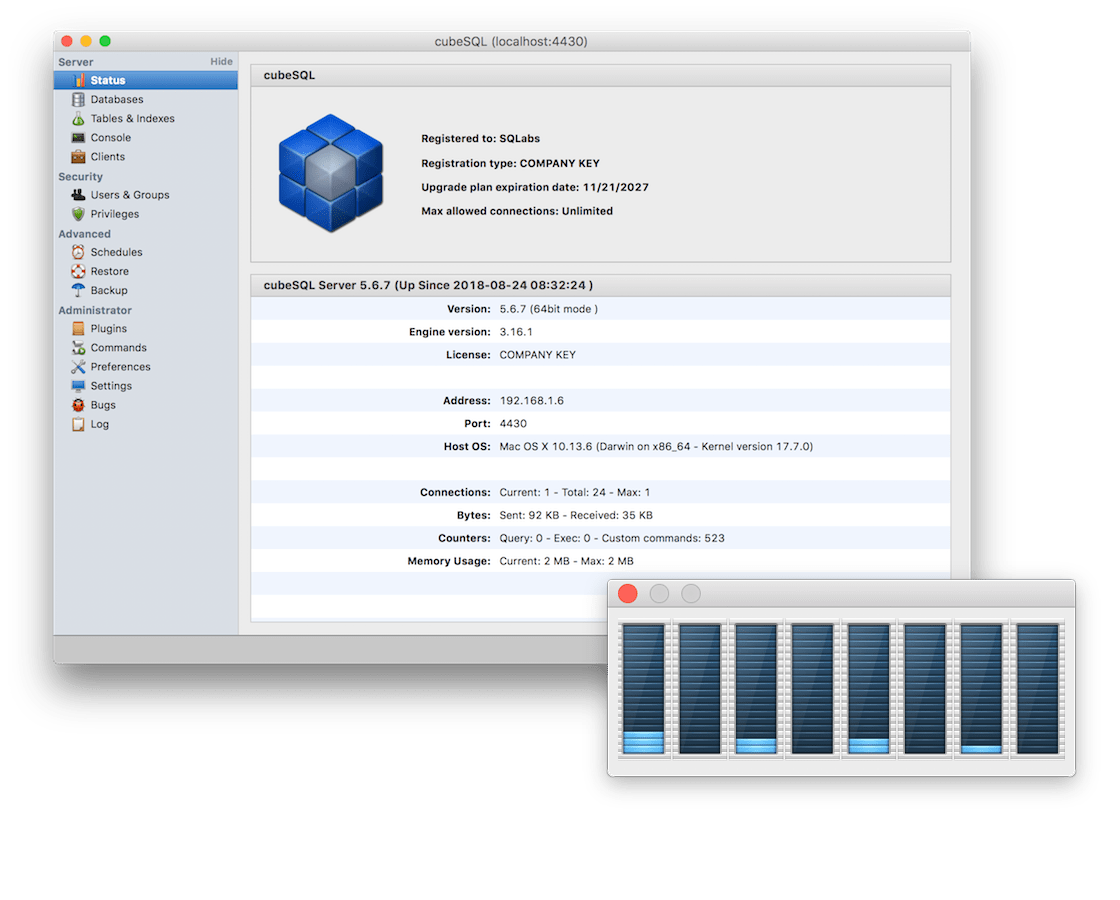
Task: Click the last CPU meter bar
Action: 1038,689
